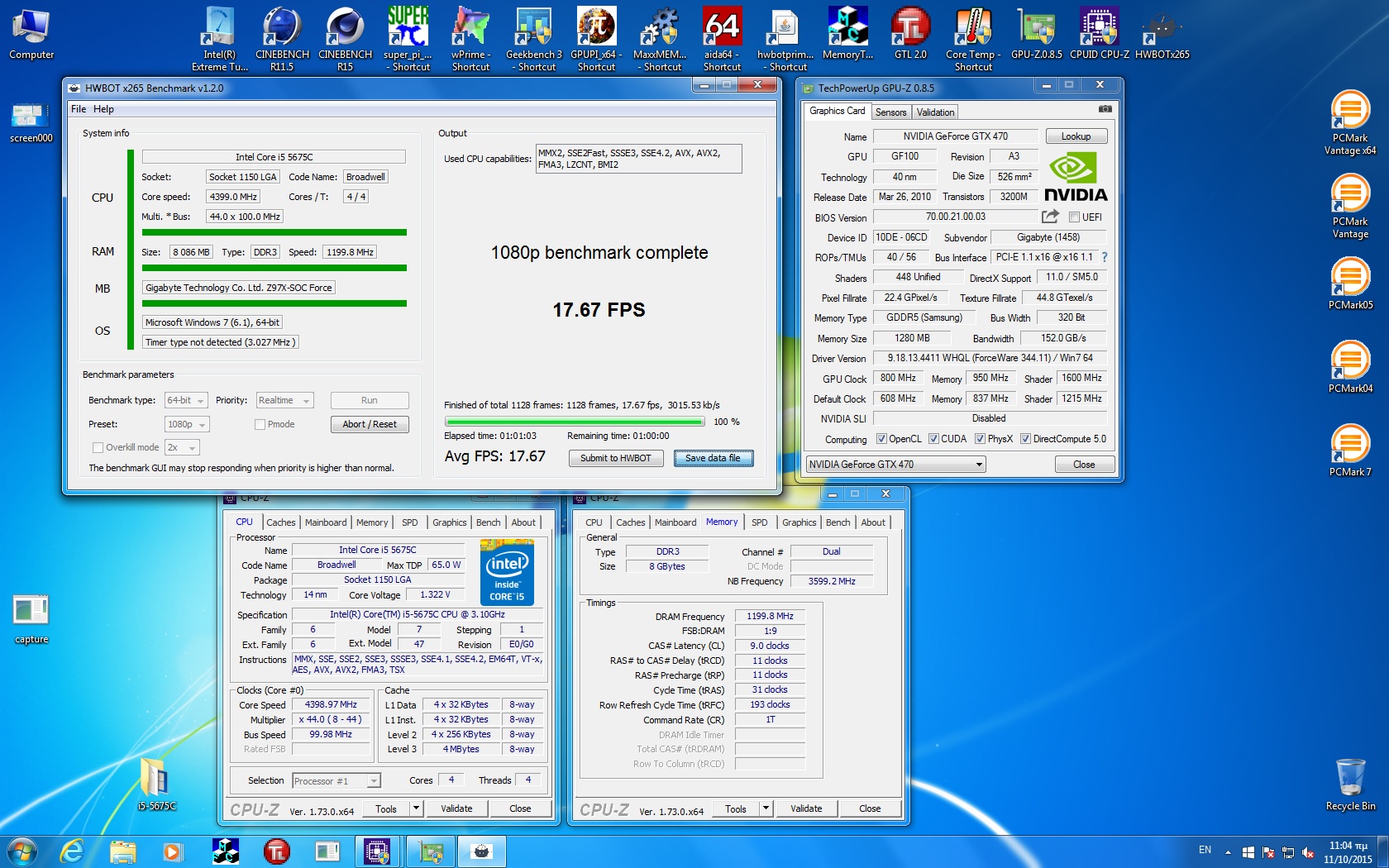Click volume icon in system tray

1307,851
